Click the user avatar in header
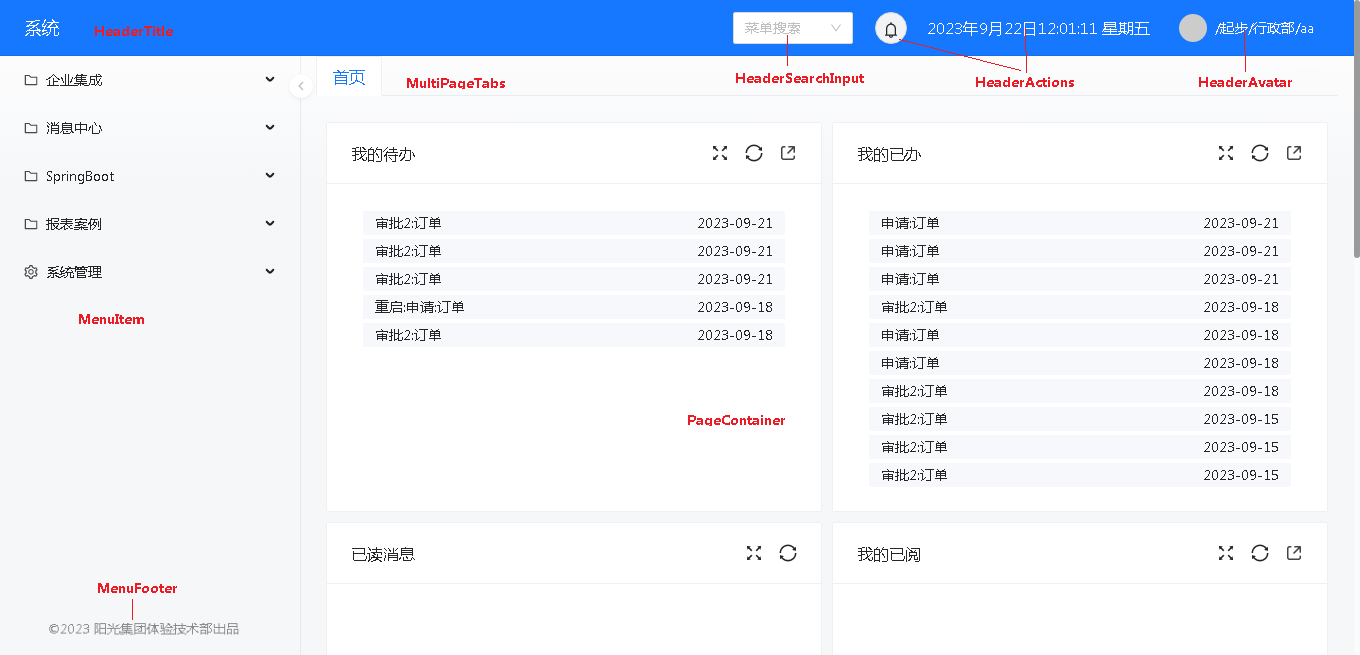The height and width of the screenshot is (655, 1360). [1193, 28]
